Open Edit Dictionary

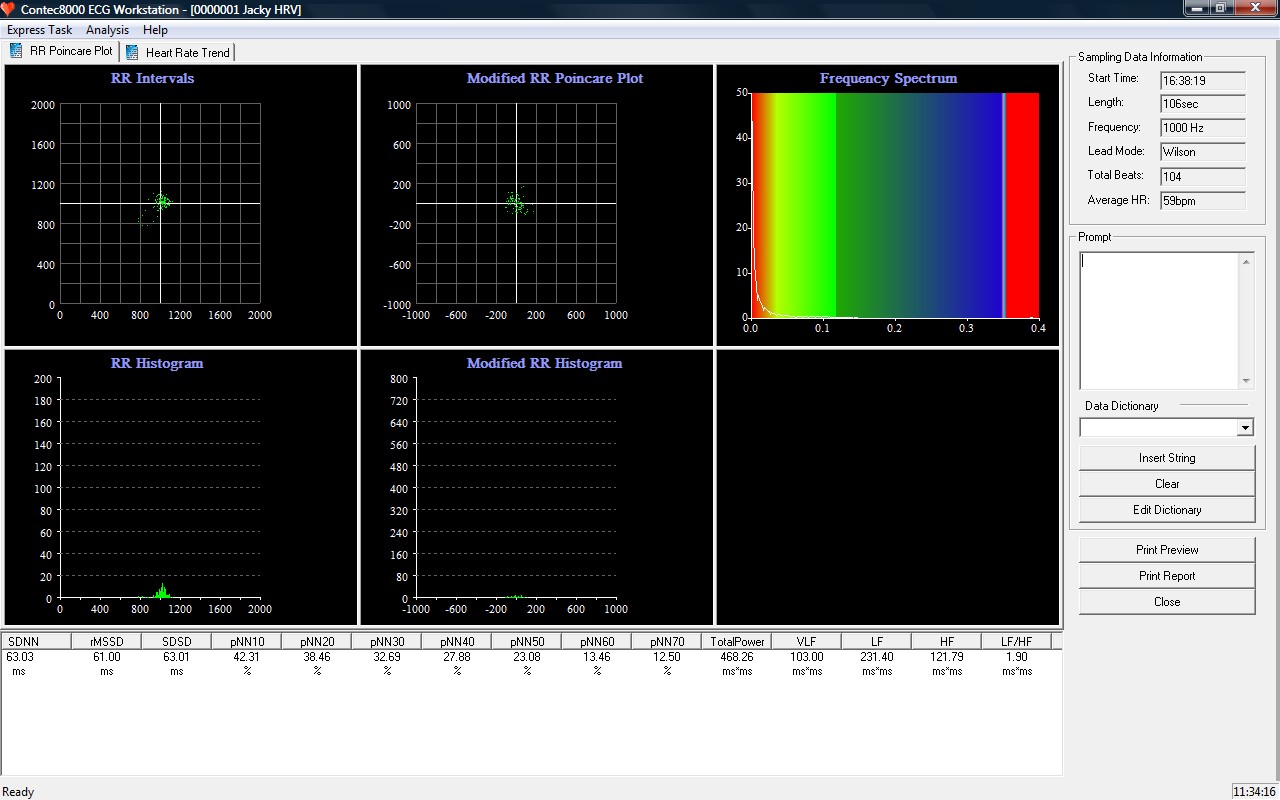1167,510
